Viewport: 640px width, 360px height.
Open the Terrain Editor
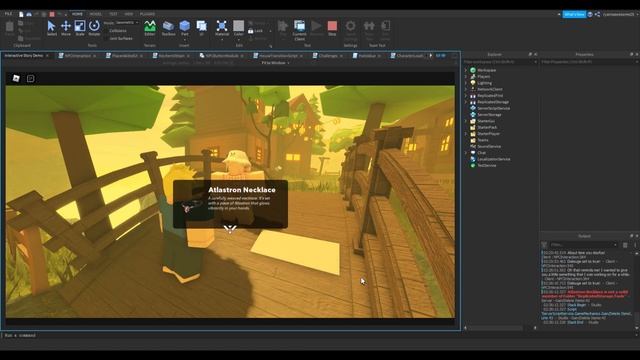pyautogui.click(x=150, y=28)
